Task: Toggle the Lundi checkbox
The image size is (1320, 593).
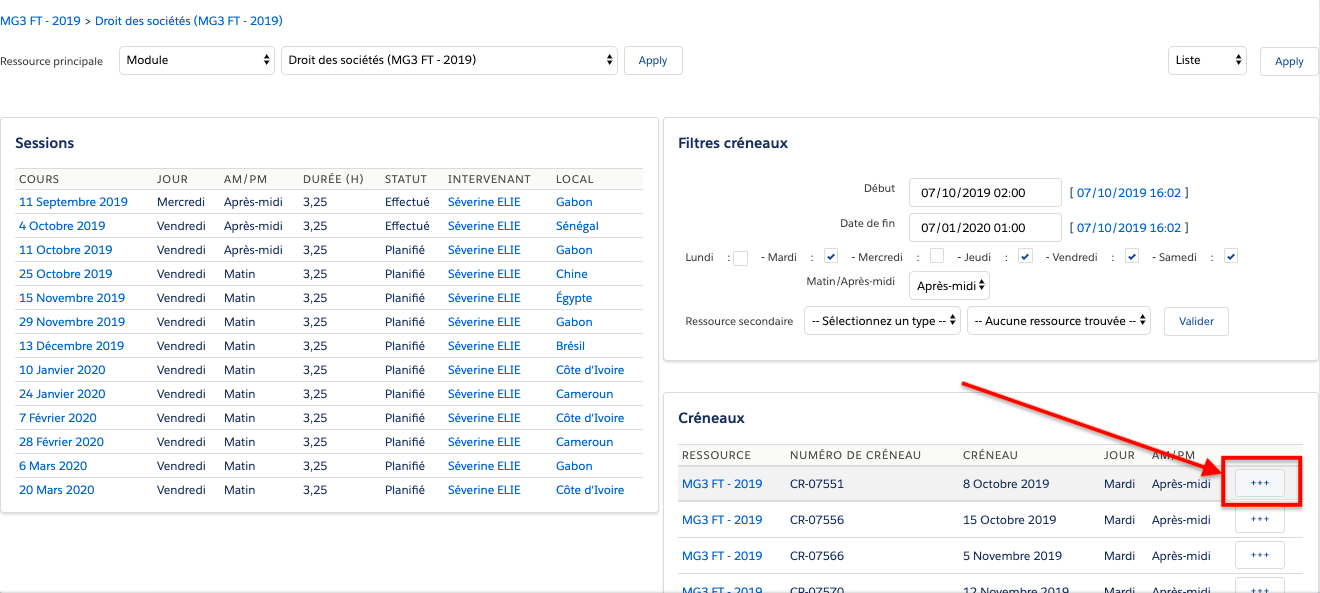Action: (x=741, y=257)
